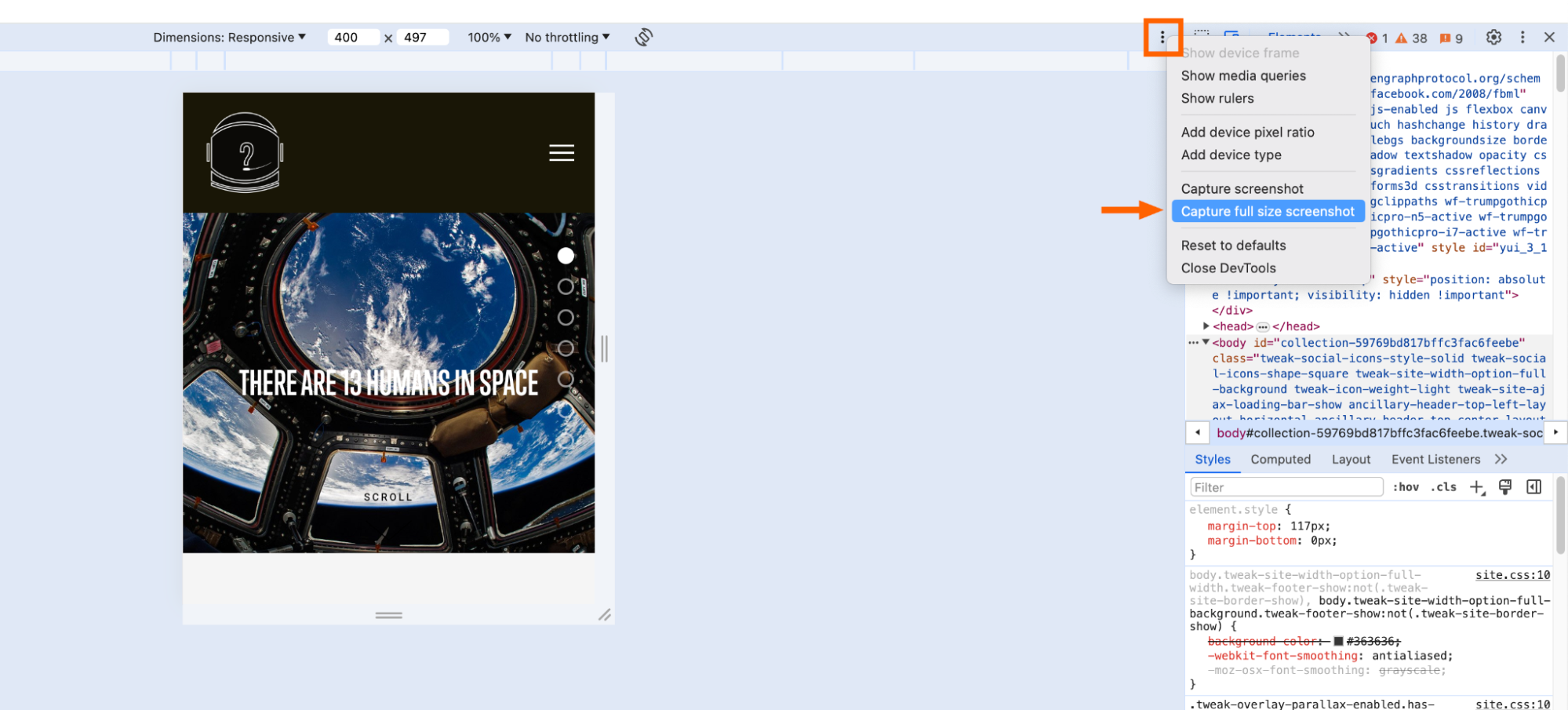Click the rotate viewport icon
The width and height of the screenshot is (1568, 710).
(x=643, y=37)
